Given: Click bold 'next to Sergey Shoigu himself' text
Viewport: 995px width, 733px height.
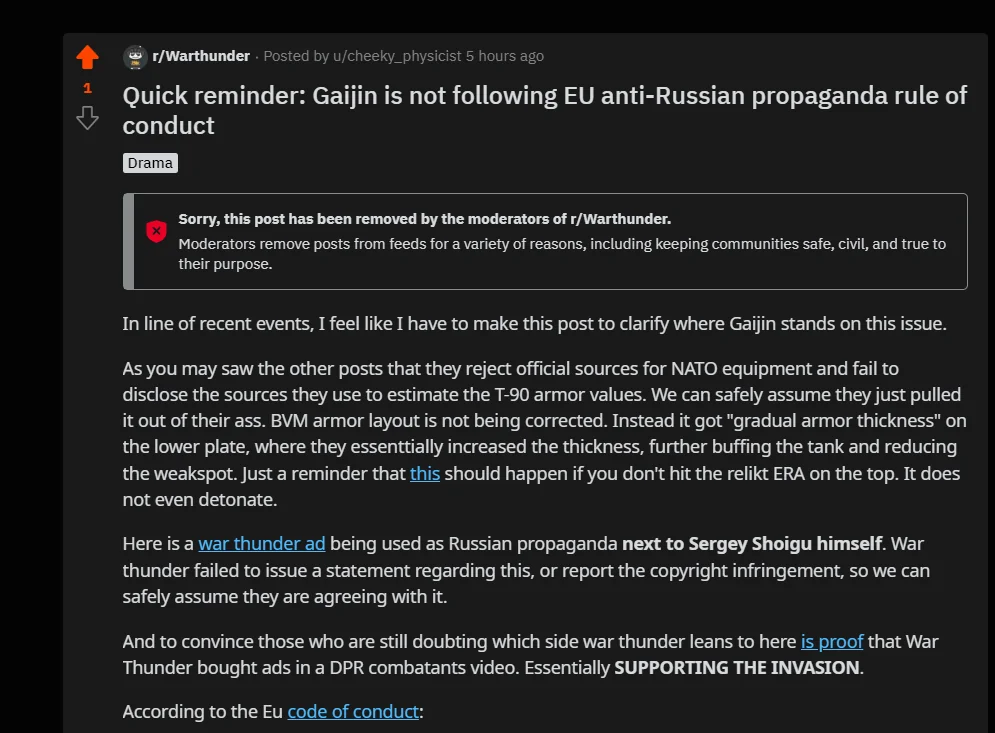Looking at the screenshot, I should pyautogui.click(x=752, y=544).
